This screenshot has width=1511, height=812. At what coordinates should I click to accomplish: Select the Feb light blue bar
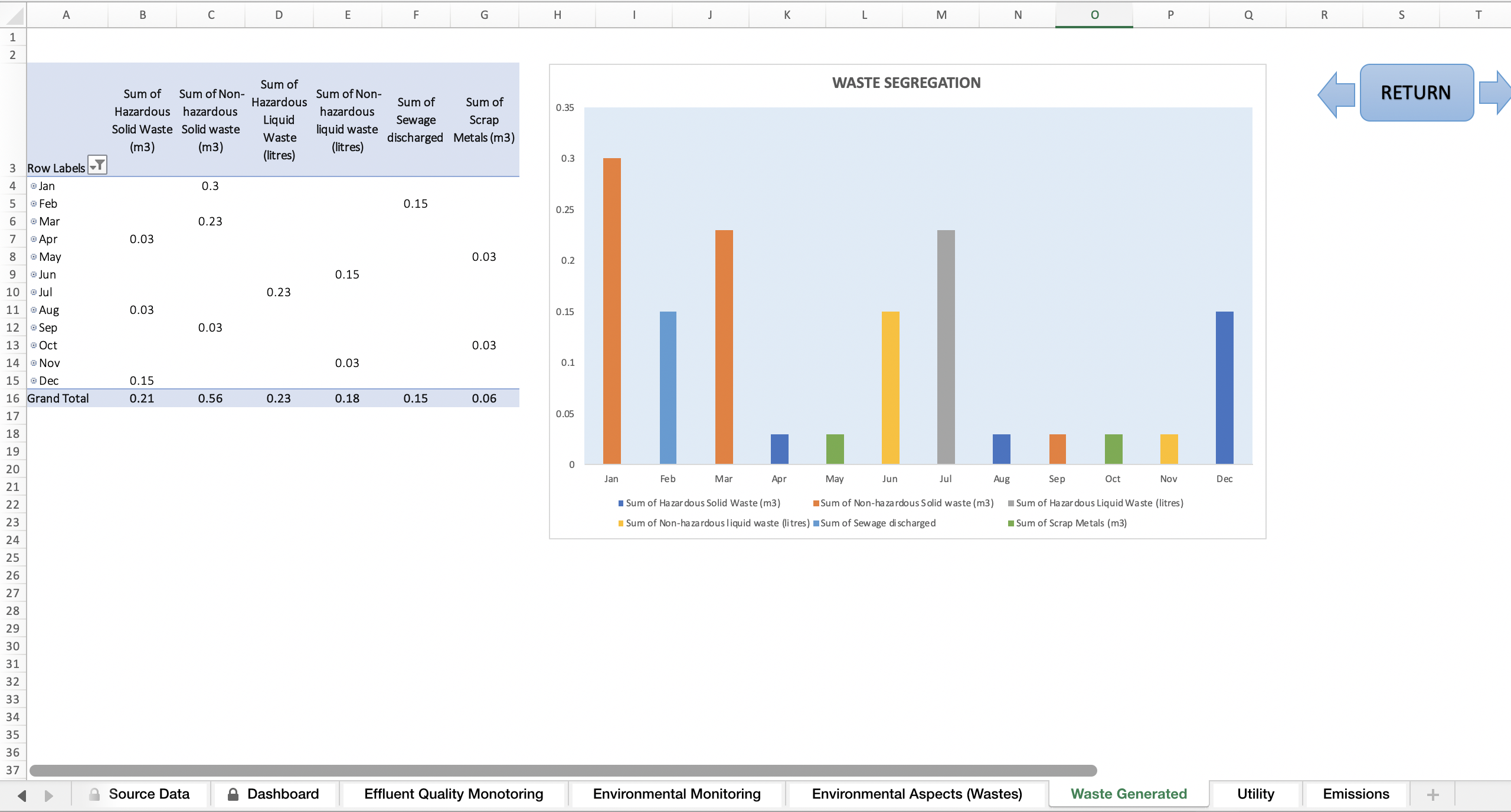click(668, 388)
